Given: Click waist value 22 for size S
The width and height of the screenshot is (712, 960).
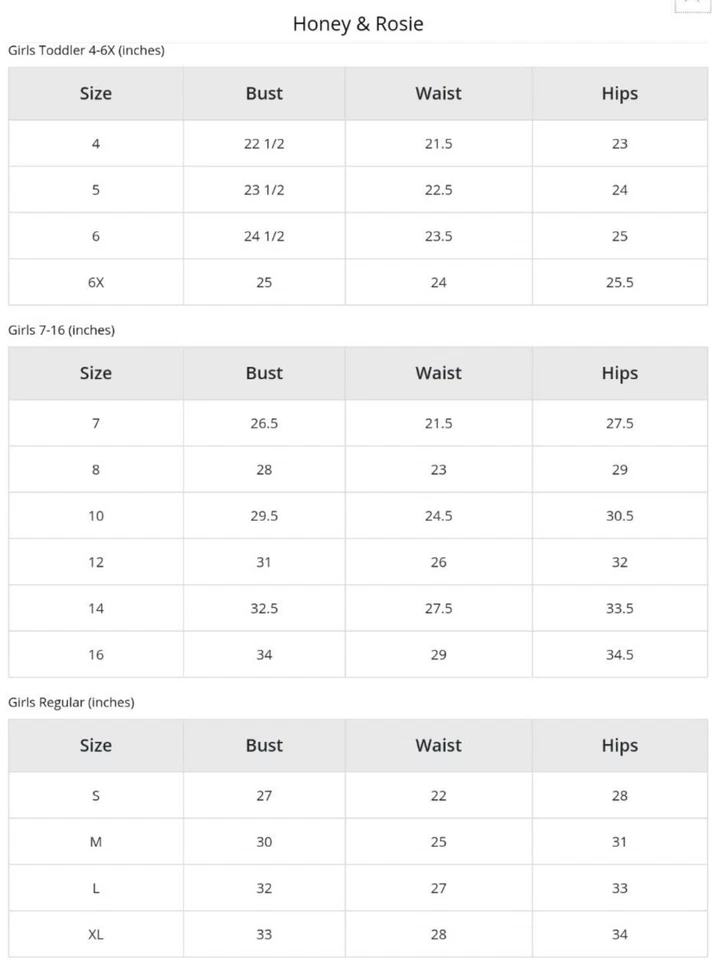Looking at the screenshot, I should tap(438, 796).
